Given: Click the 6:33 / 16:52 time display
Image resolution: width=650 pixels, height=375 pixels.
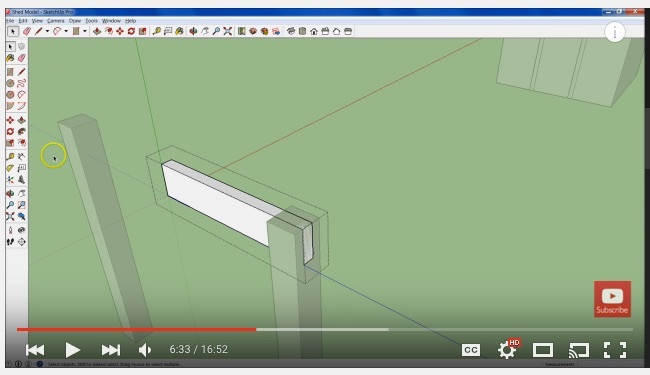Looking at the screenshot, I should coord(199,349).
